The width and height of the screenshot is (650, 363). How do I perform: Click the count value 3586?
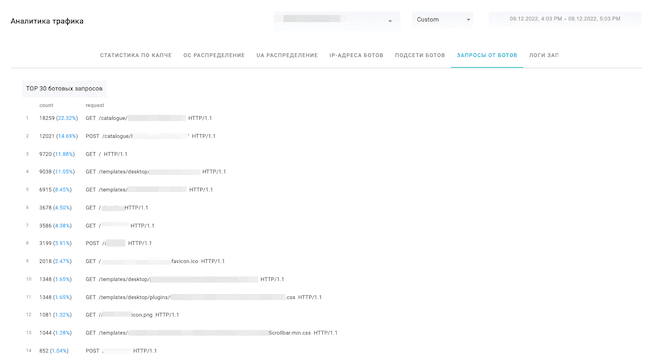[46, 226]
